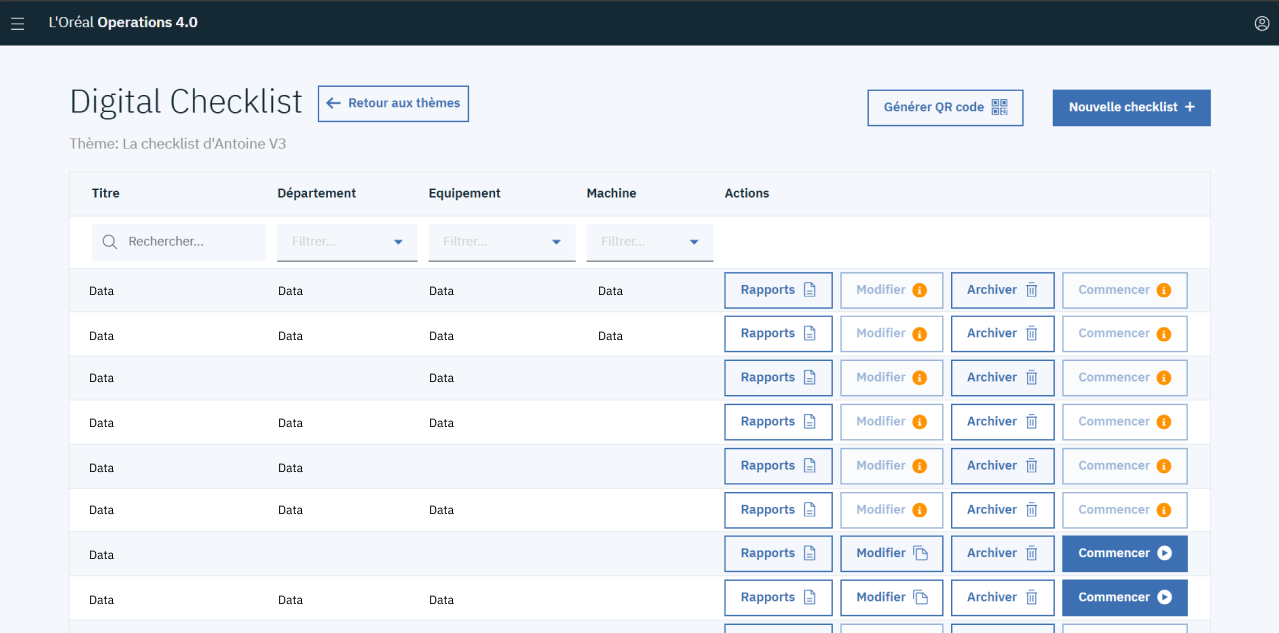Click the Département column header
1279x633 pixels.
pyautogui.click(x=317, y=193)
